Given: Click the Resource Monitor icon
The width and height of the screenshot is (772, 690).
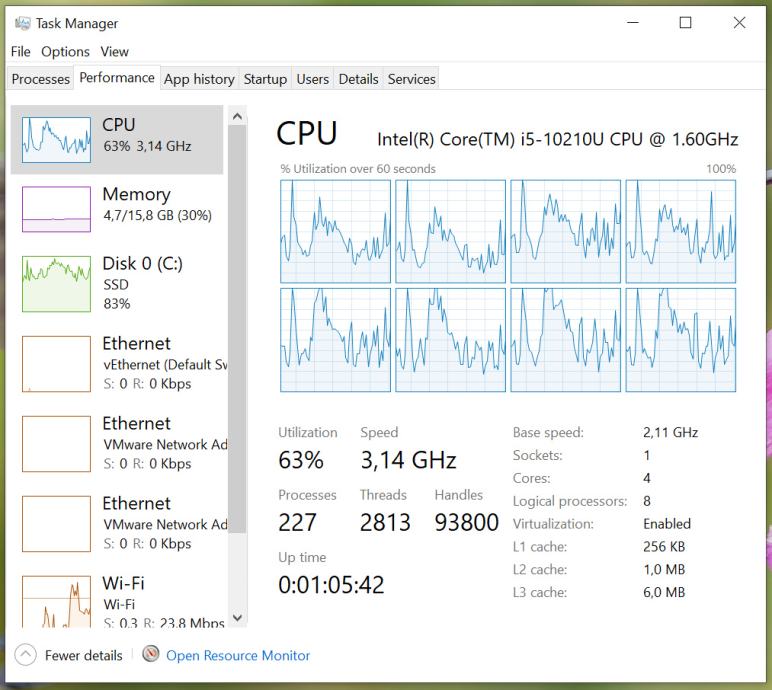Looking at the screenshot, I should tap(151, 655).
